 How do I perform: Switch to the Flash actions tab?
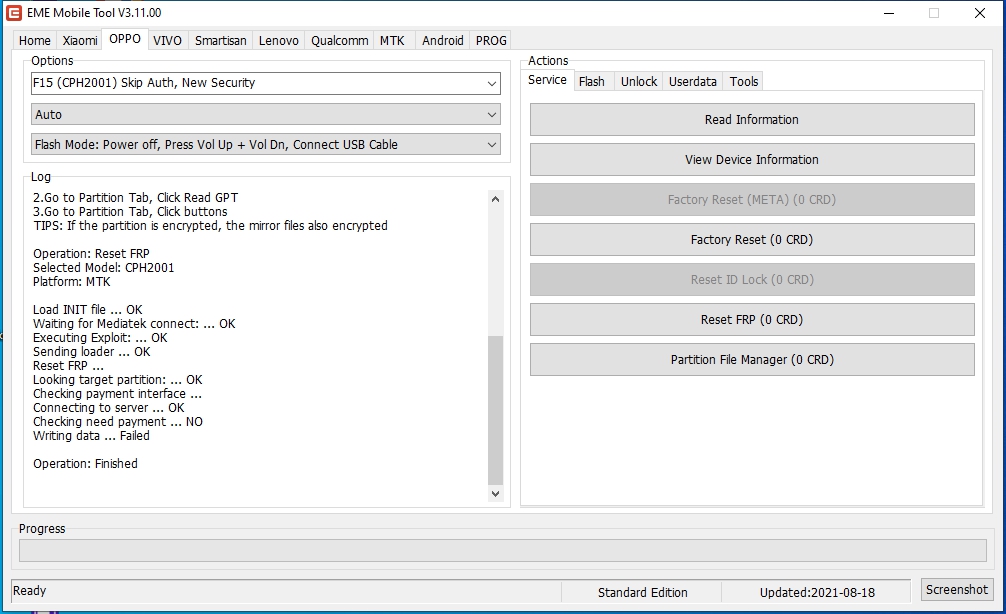592,81
